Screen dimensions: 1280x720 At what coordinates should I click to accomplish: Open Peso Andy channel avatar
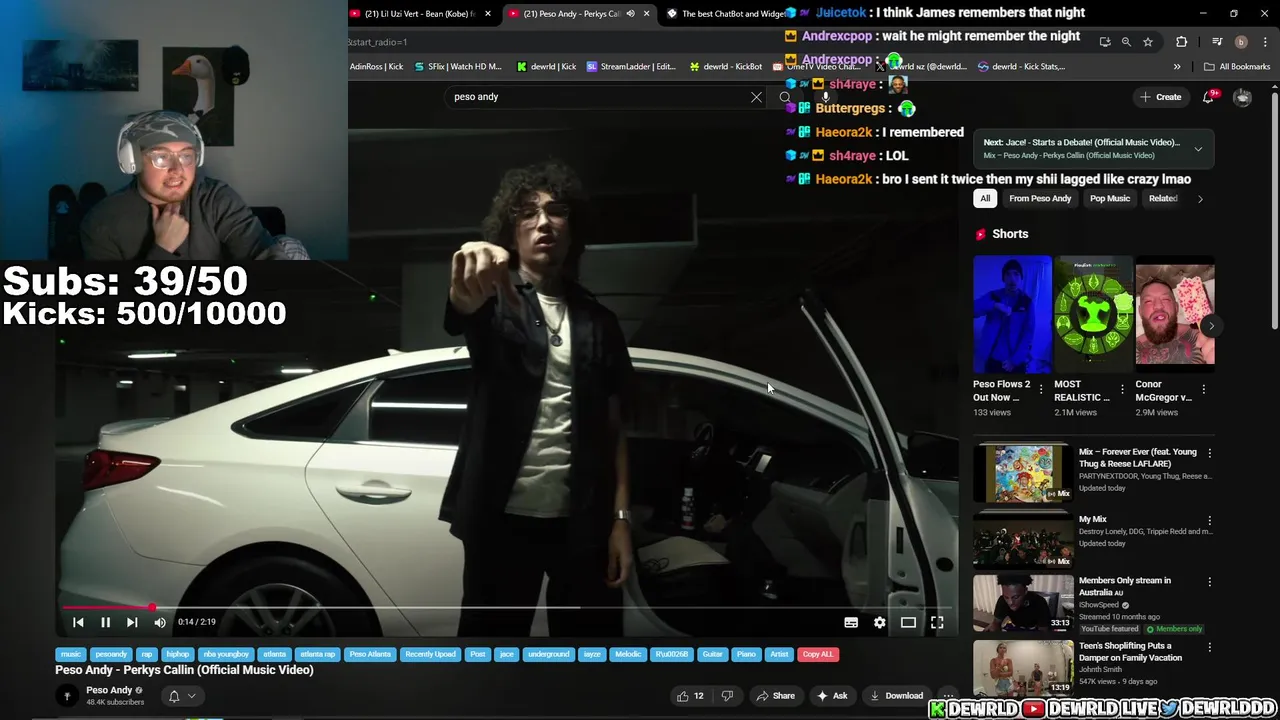pyautogui.click(x=67, y=696)
